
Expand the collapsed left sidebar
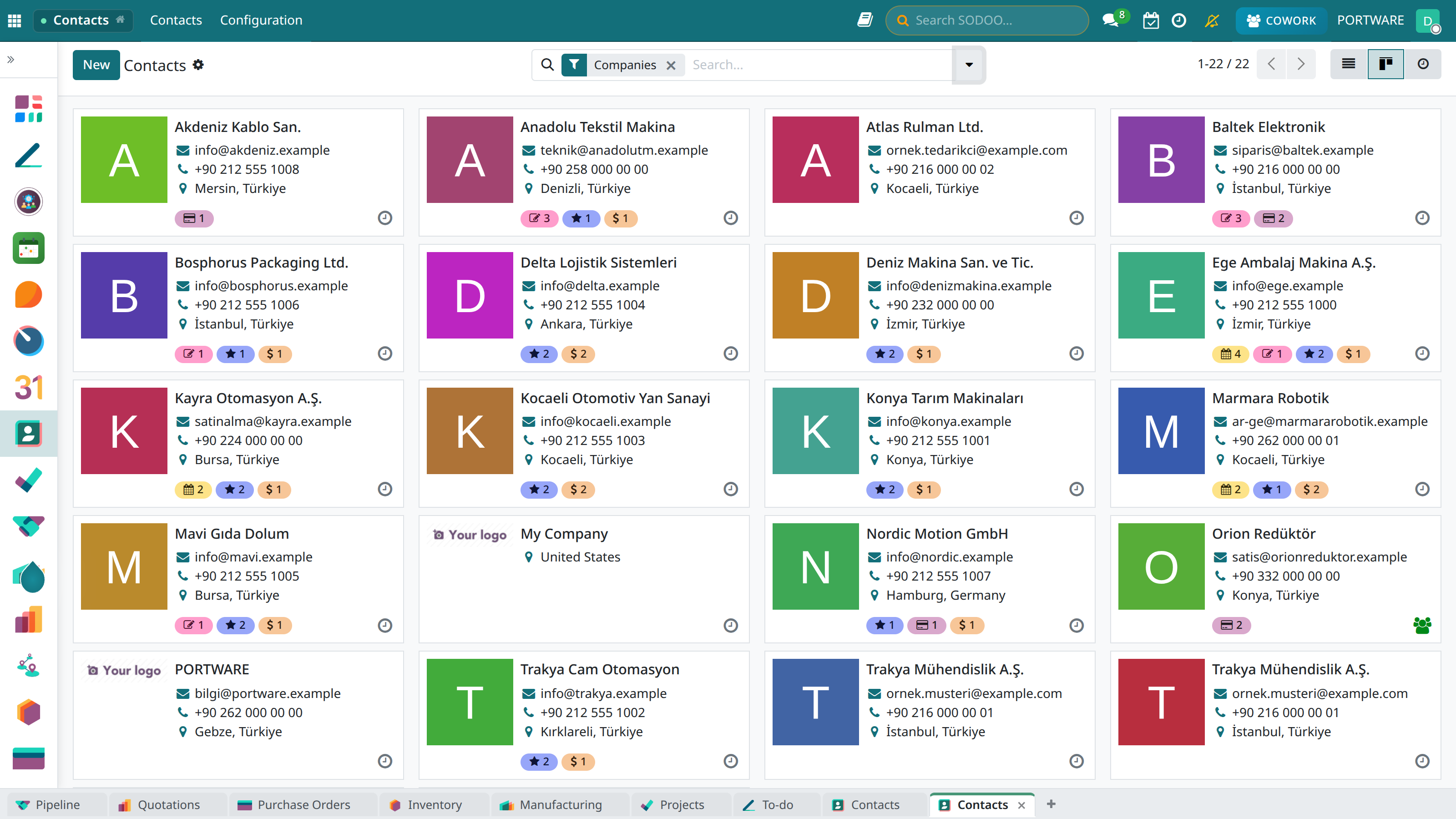pyautogui.click(x=11, y=59)
